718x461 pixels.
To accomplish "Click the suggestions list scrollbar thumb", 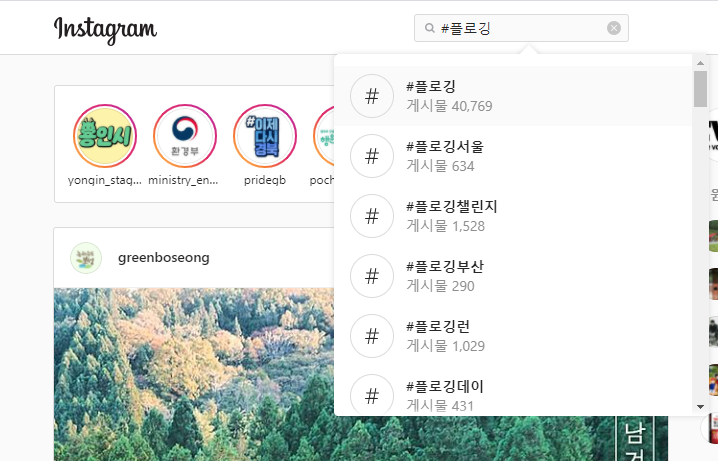I will point(700,89).
